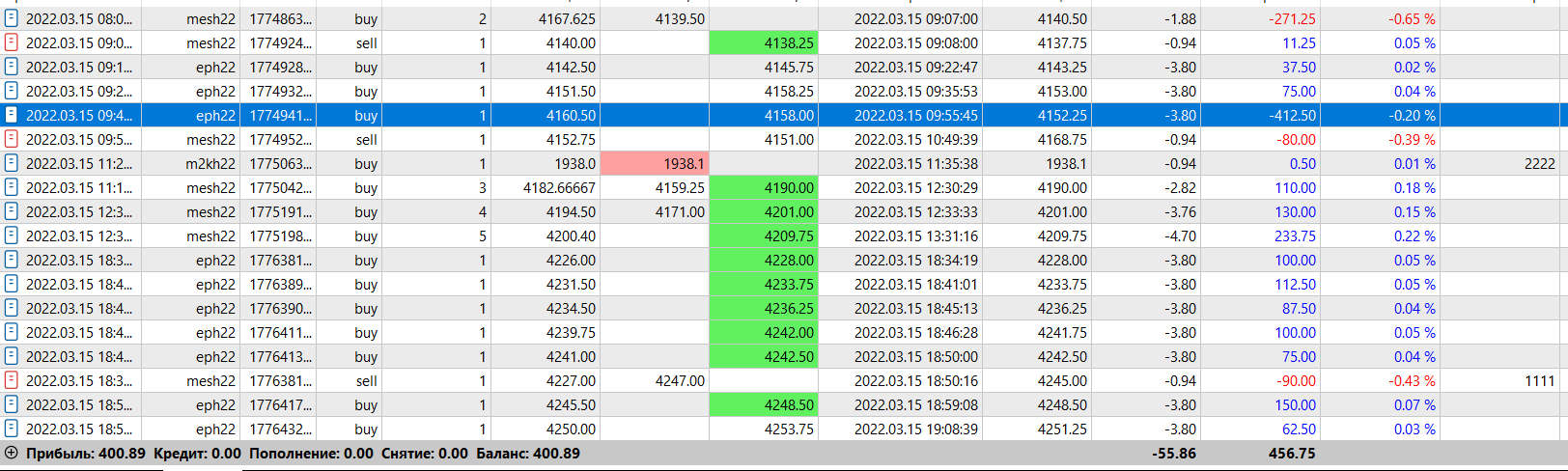The height and width of the screenshot is (471, 1568).
Task: Click the order icon on the m2kh22 row
Action: (12, 163)
